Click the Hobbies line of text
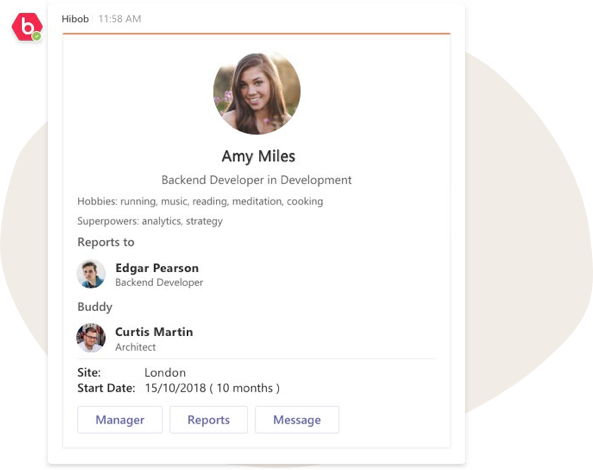The width and height of the screenshot is (593, 470). (200, 202)
